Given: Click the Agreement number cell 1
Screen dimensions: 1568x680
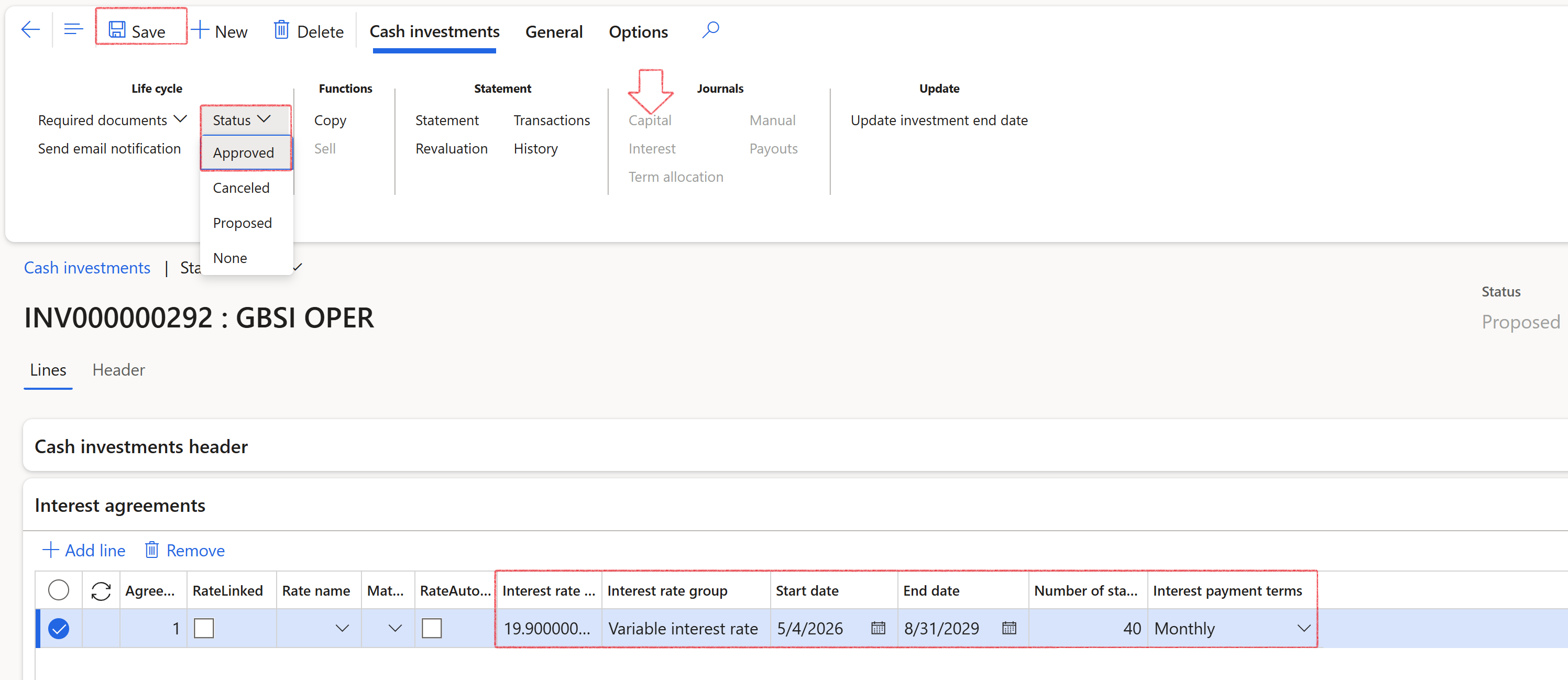Looking at the screenshot, I should tap(153, 628).
